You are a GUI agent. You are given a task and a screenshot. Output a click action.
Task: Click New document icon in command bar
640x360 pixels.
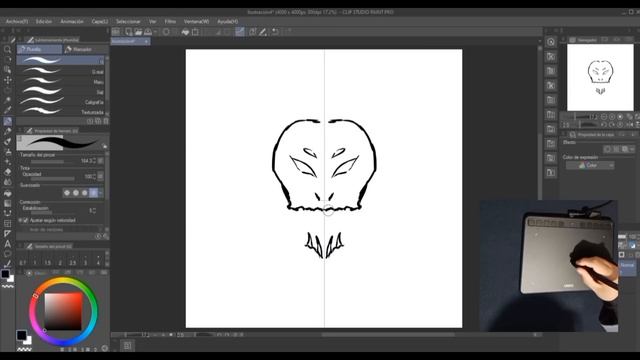[129, 32]
